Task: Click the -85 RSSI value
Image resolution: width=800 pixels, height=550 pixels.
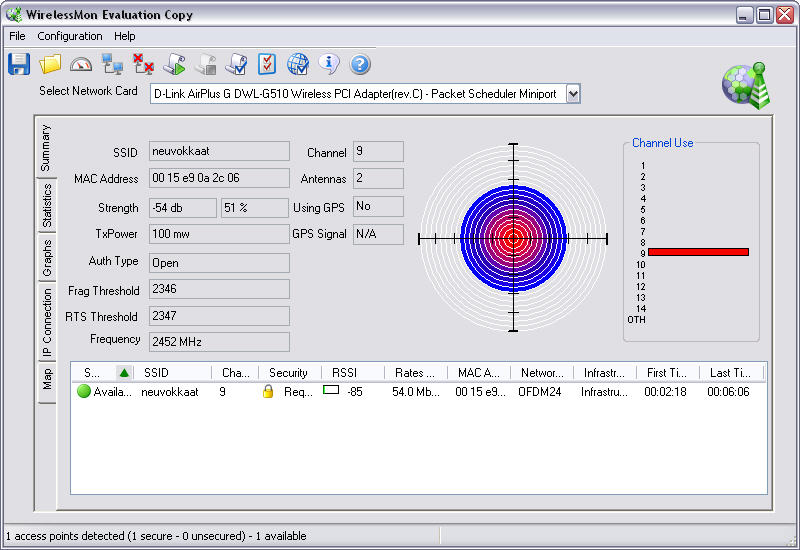Action: (355, 392)
